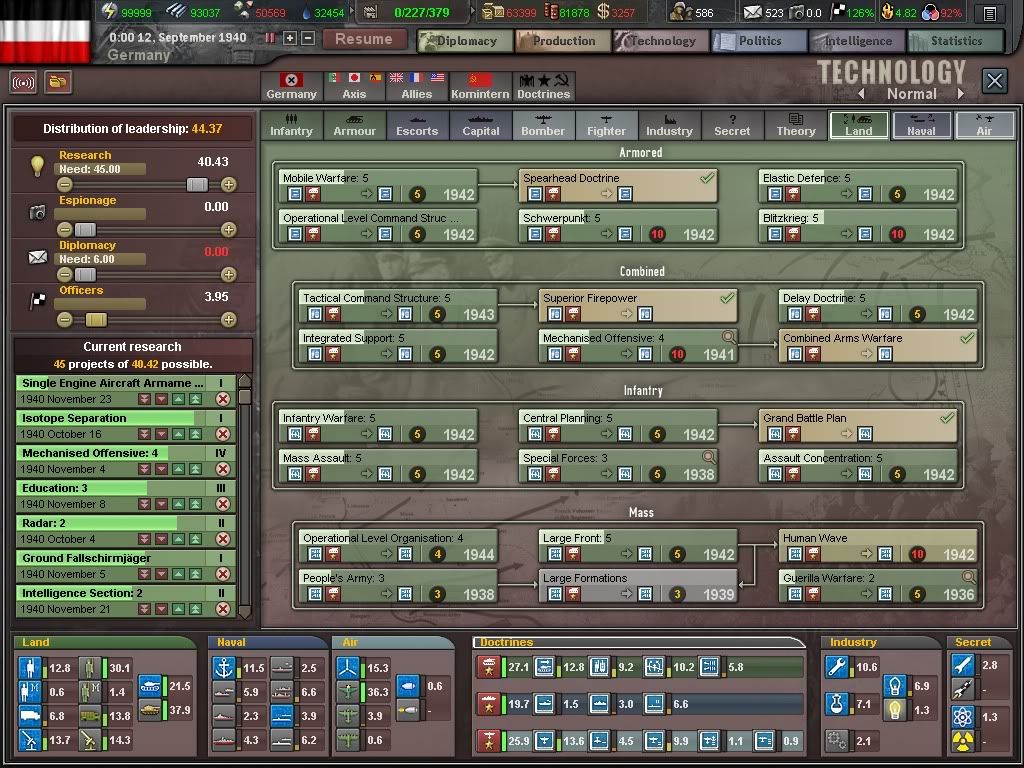Click the Espionage slider handle

(x=85, y=230)
